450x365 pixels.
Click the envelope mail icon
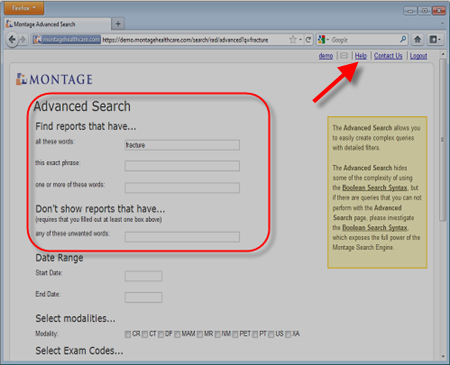(x=344, y=56)
